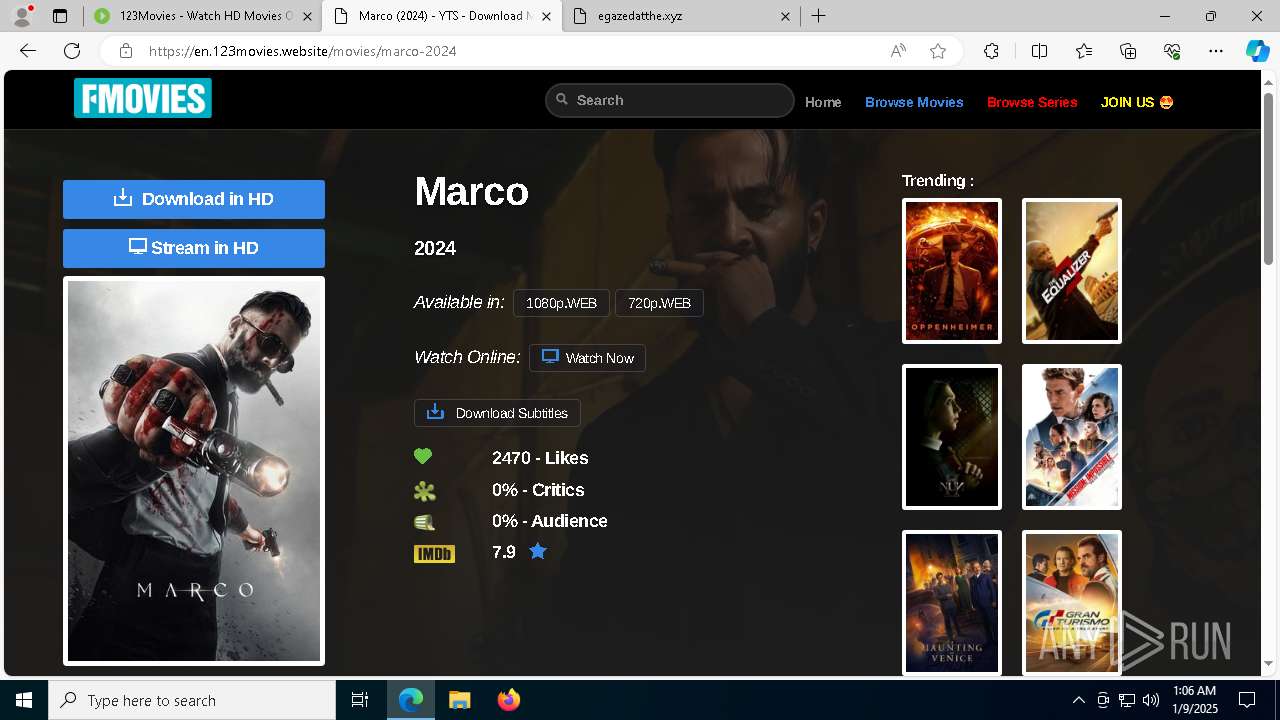The image size is (1280, 720).
Task: Open the browser extensions puzzle icon
Action: [991, 51]
